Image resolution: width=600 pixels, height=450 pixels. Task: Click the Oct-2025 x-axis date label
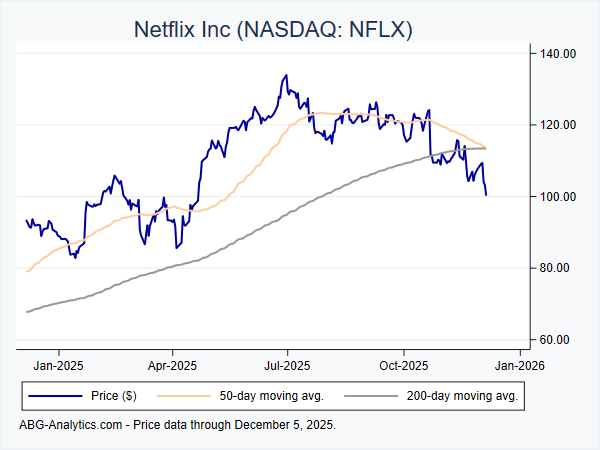(403, 364)
